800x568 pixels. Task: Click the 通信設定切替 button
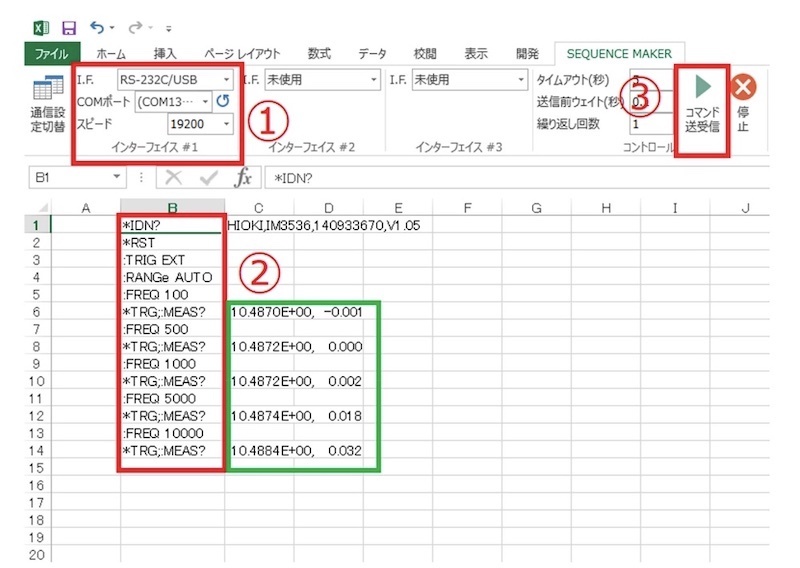pyautogui.click(x=47, y=104)
